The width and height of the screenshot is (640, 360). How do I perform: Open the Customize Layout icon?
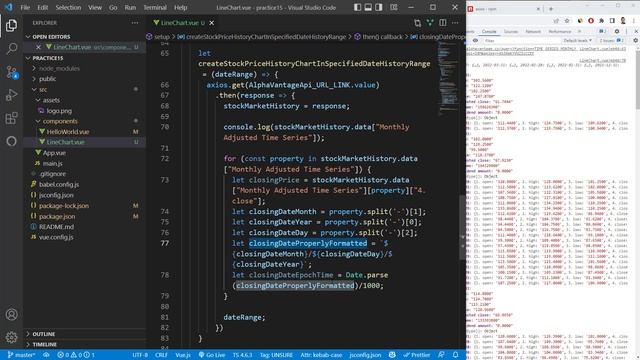click(393, 7)
